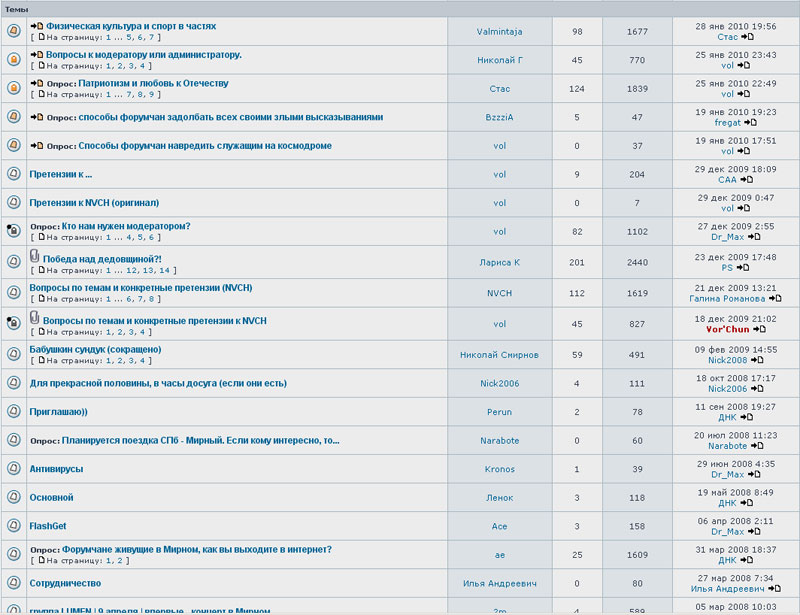
Task: Click the paperclip icon on 'Победа над дедовщиной?!'
Action: coord(34,258)
